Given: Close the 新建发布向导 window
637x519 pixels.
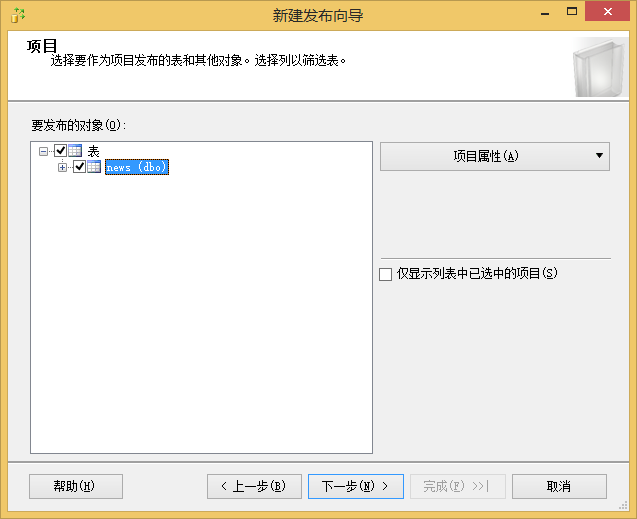Looking at the screenshot, I should click(607, 11).
